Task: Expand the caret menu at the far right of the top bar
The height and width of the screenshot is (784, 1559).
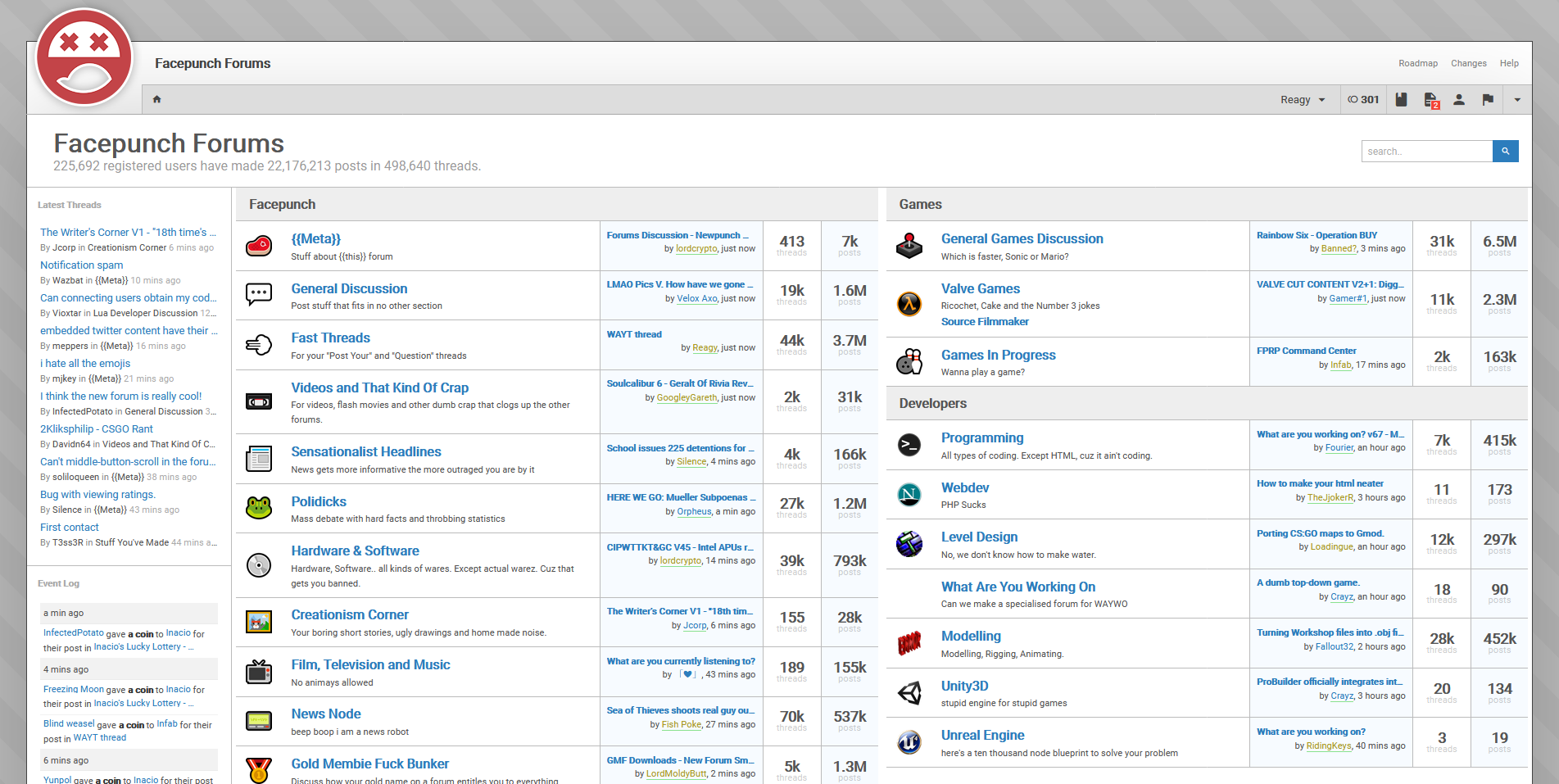Action: (1517, 100)
